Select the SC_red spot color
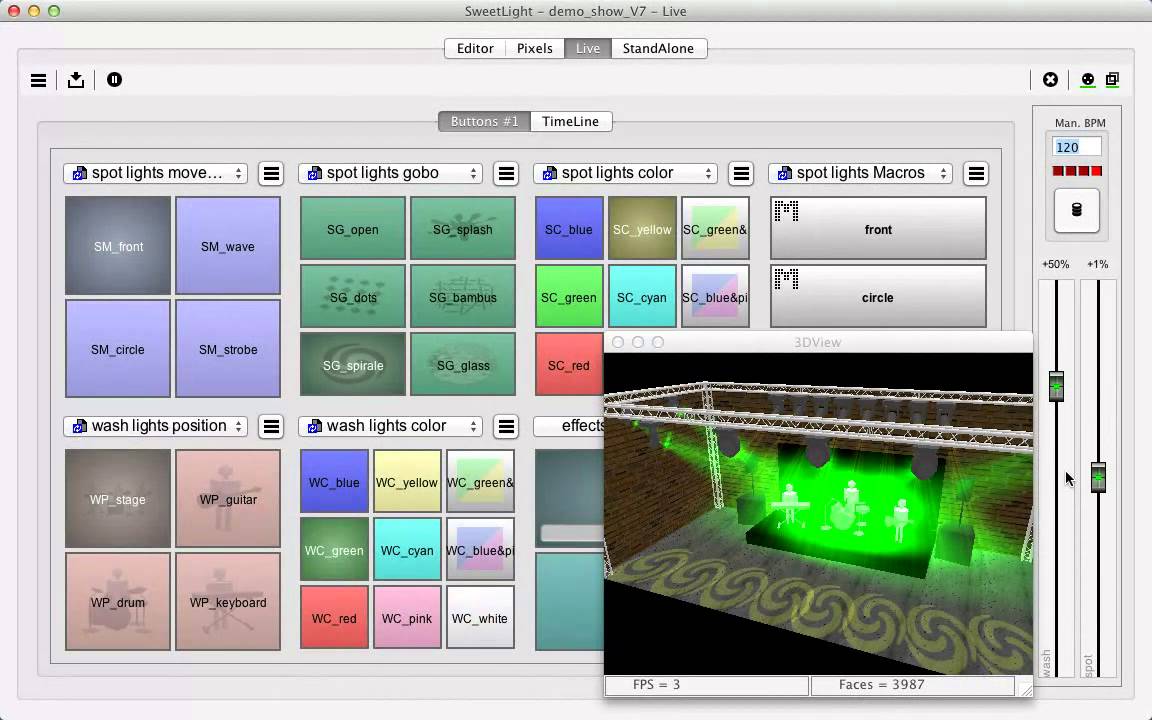 click(569, 364)
